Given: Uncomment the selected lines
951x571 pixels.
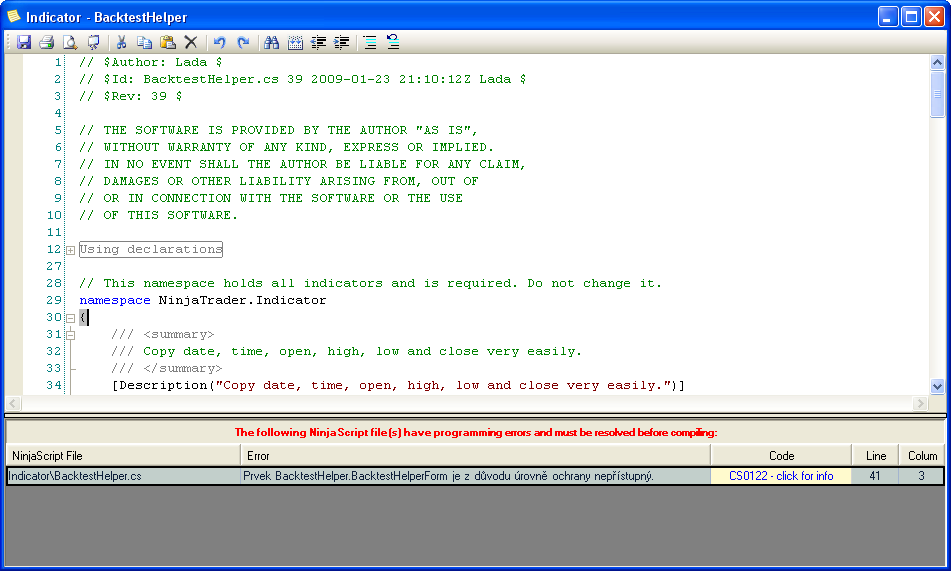Looking at the screenshot, I should tap(393, 42).
